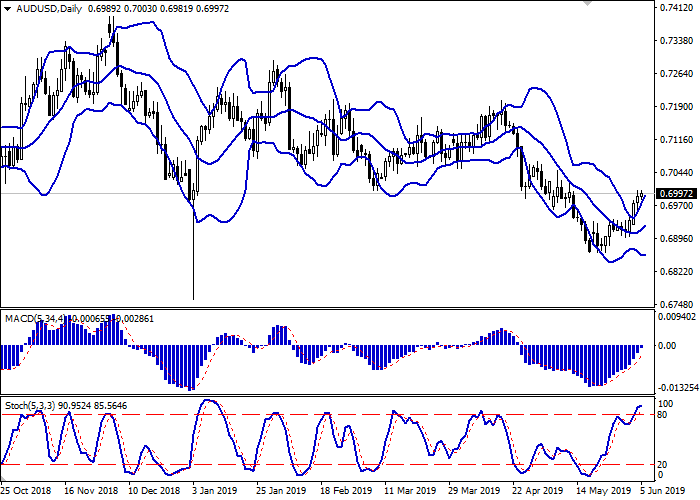Click the MACD 0.009402 scale label
This screenshot has width=700, height=500.
tap(677, 317)
